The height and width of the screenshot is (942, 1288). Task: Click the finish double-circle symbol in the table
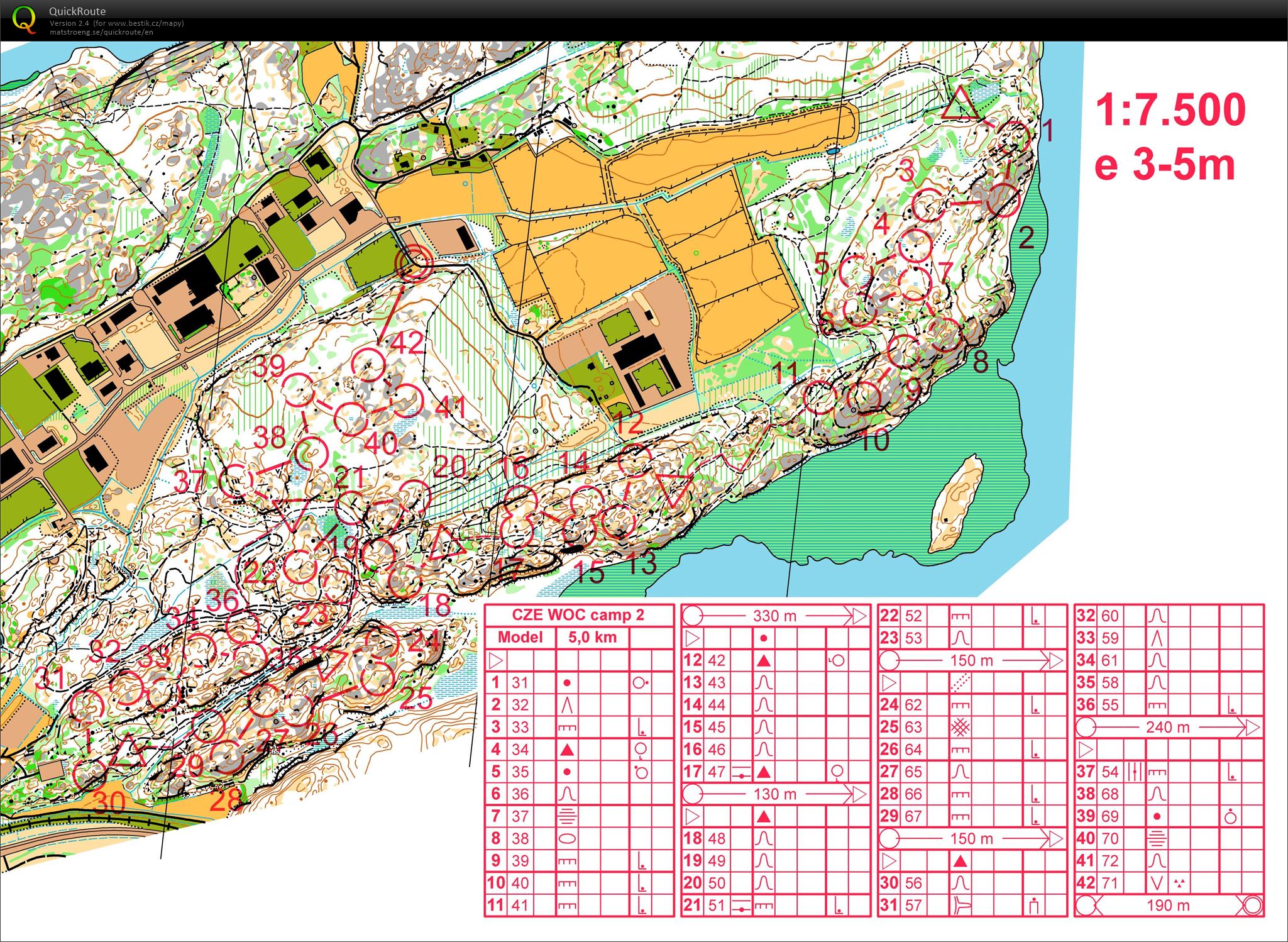click(1252, 906)
